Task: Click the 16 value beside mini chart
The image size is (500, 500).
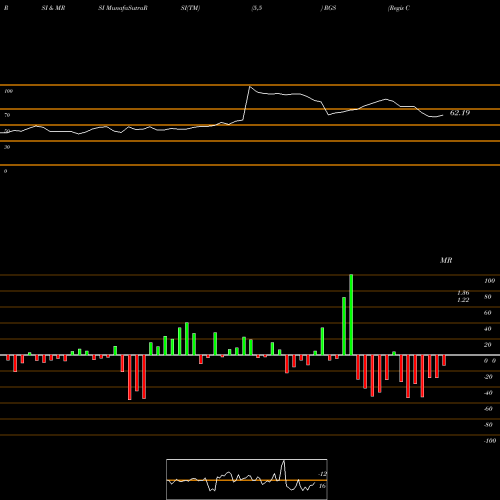Action: tap(322, 486)
